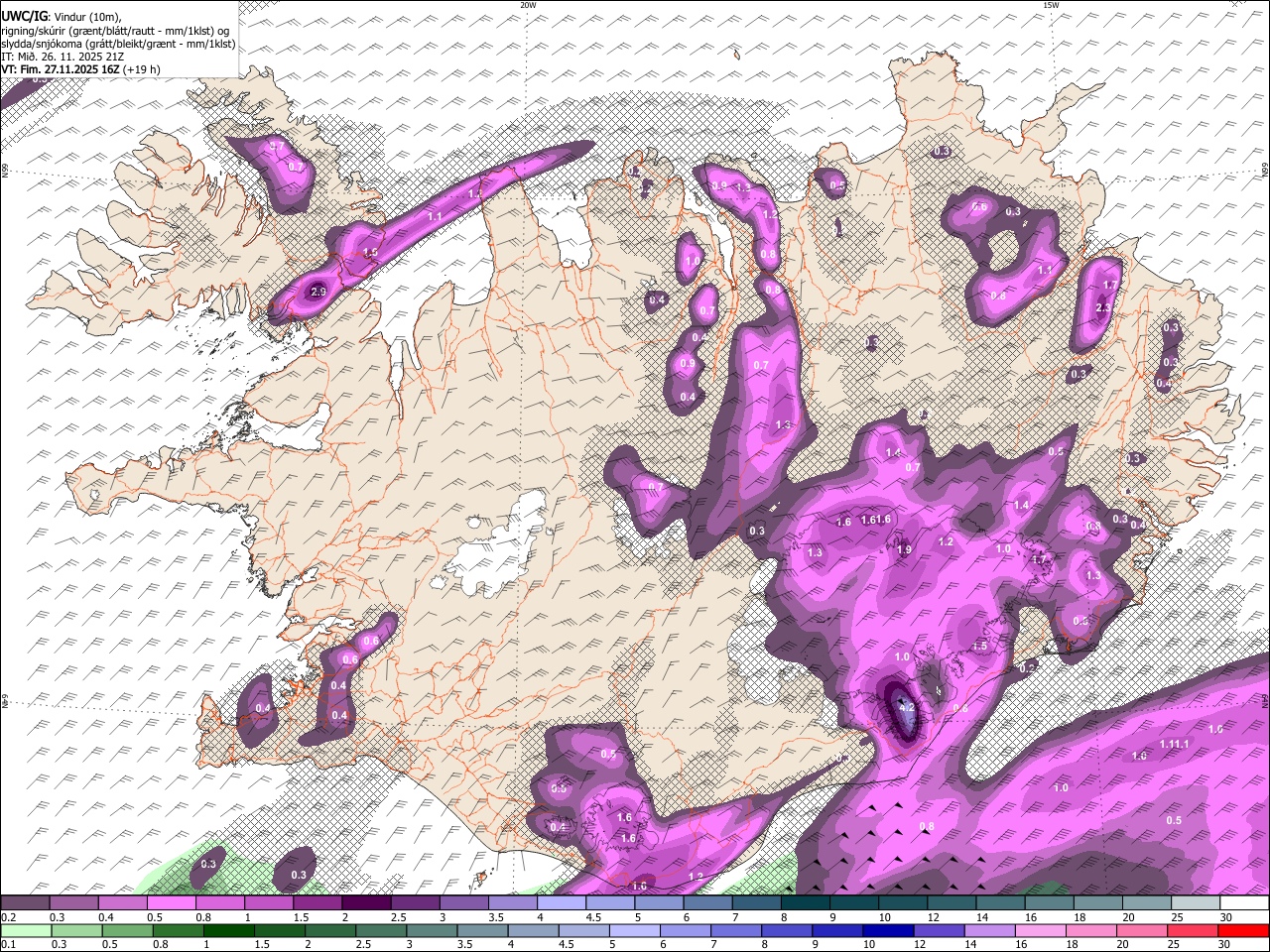1270x952 pixels.
Task: Select the deep blue rain swatch labeled 10
Action: click(x=888, y=930)
